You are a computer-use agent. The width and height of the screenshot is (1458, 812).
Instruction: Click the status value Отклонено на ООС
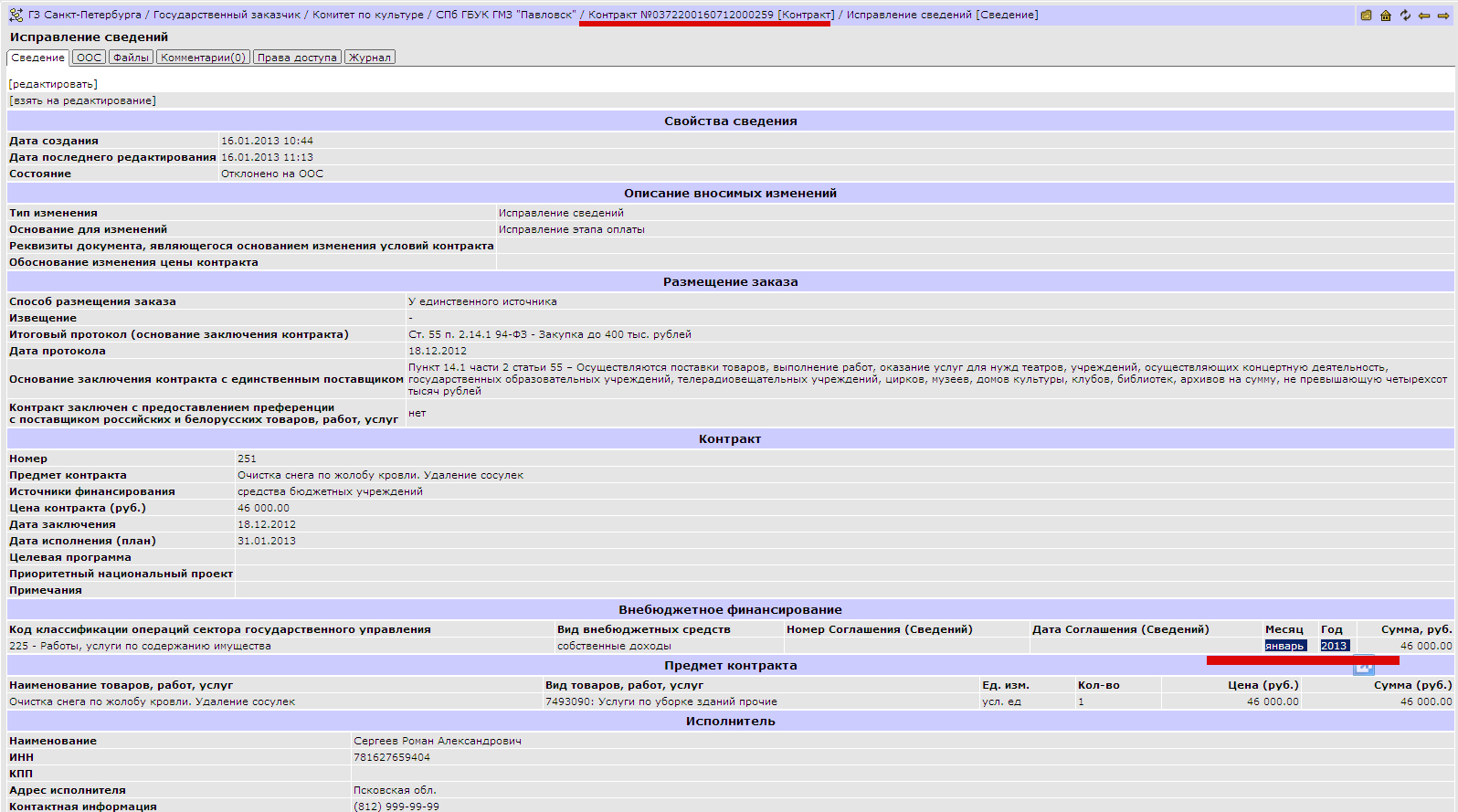[x=272, y=174]
